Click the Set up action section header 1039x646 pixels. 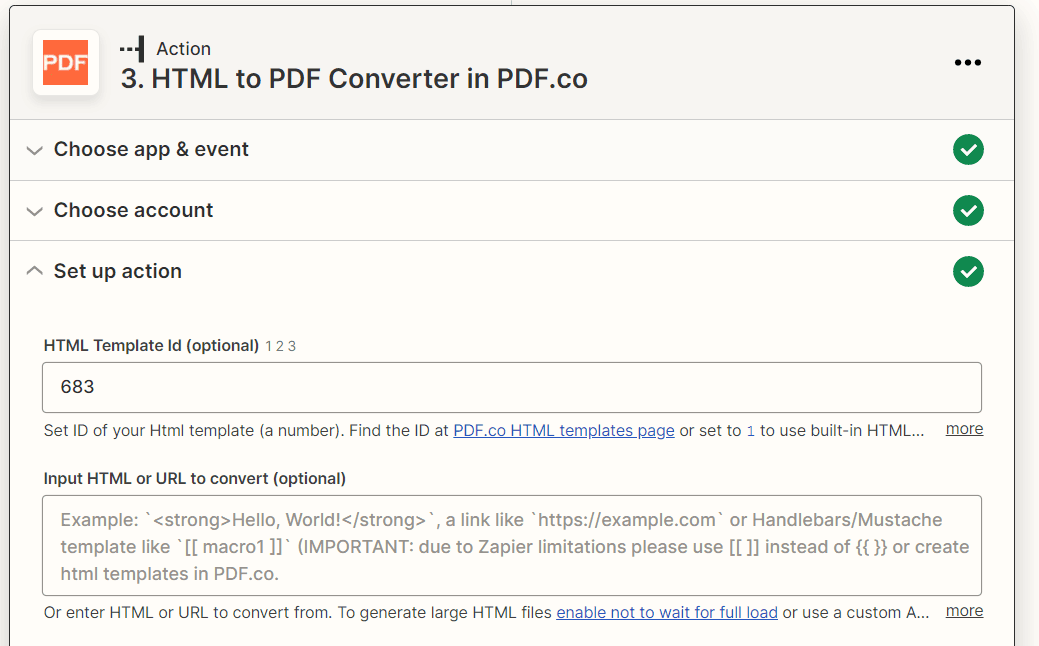tap(117, 271)
